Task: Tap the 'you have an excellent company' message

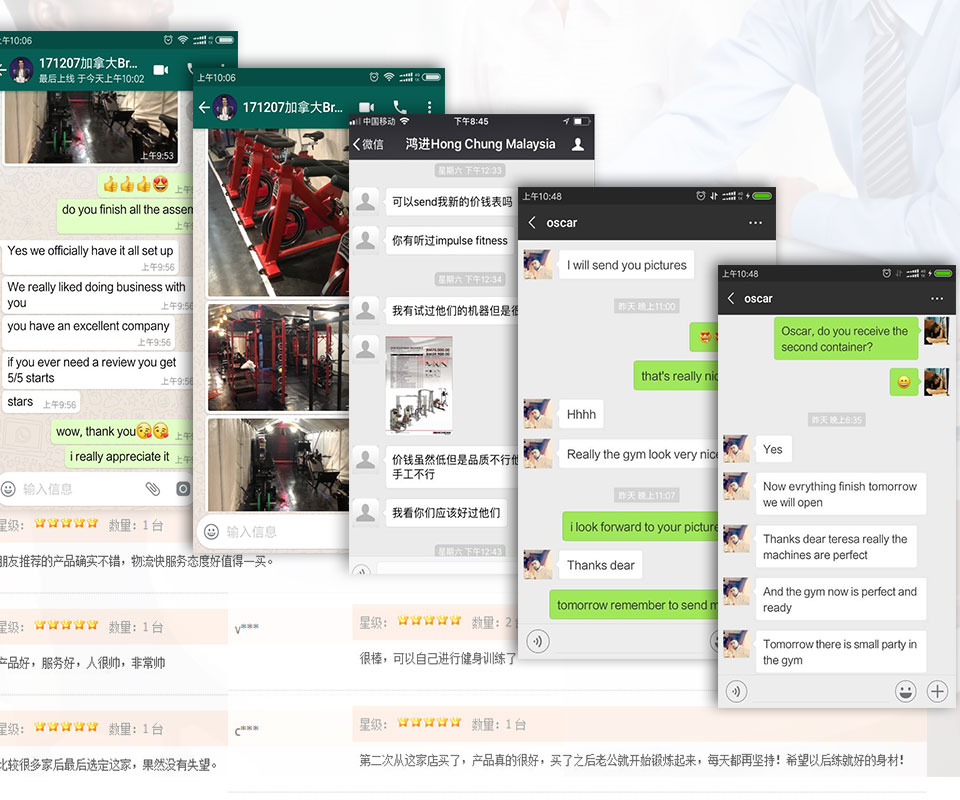Action: point(88,326)
